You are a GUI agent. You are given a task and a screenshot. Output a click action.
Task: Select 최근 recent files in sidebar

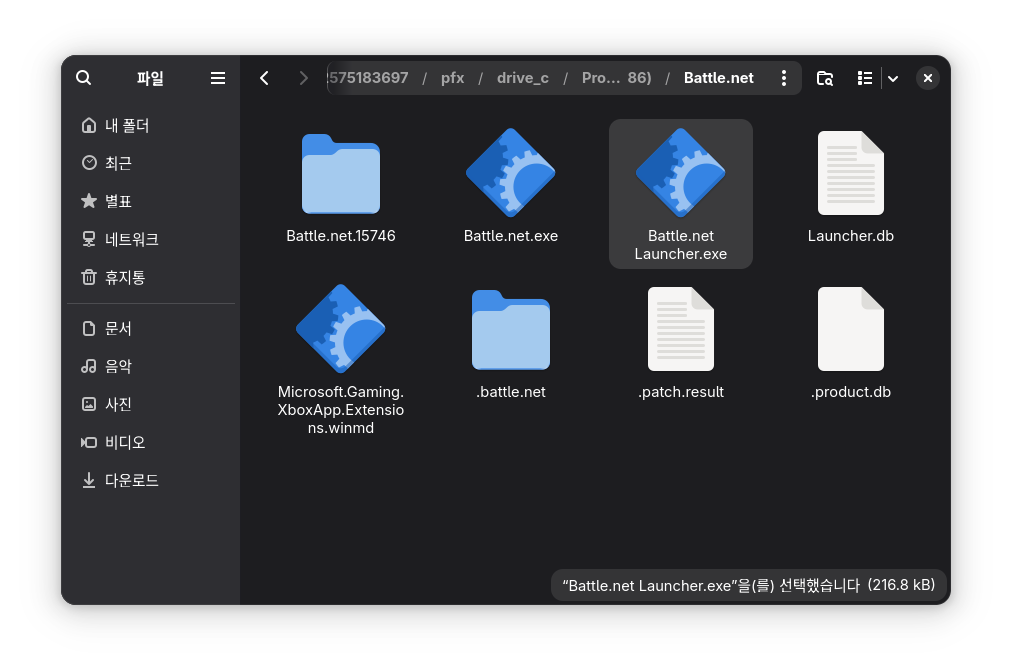click(118, 163)
